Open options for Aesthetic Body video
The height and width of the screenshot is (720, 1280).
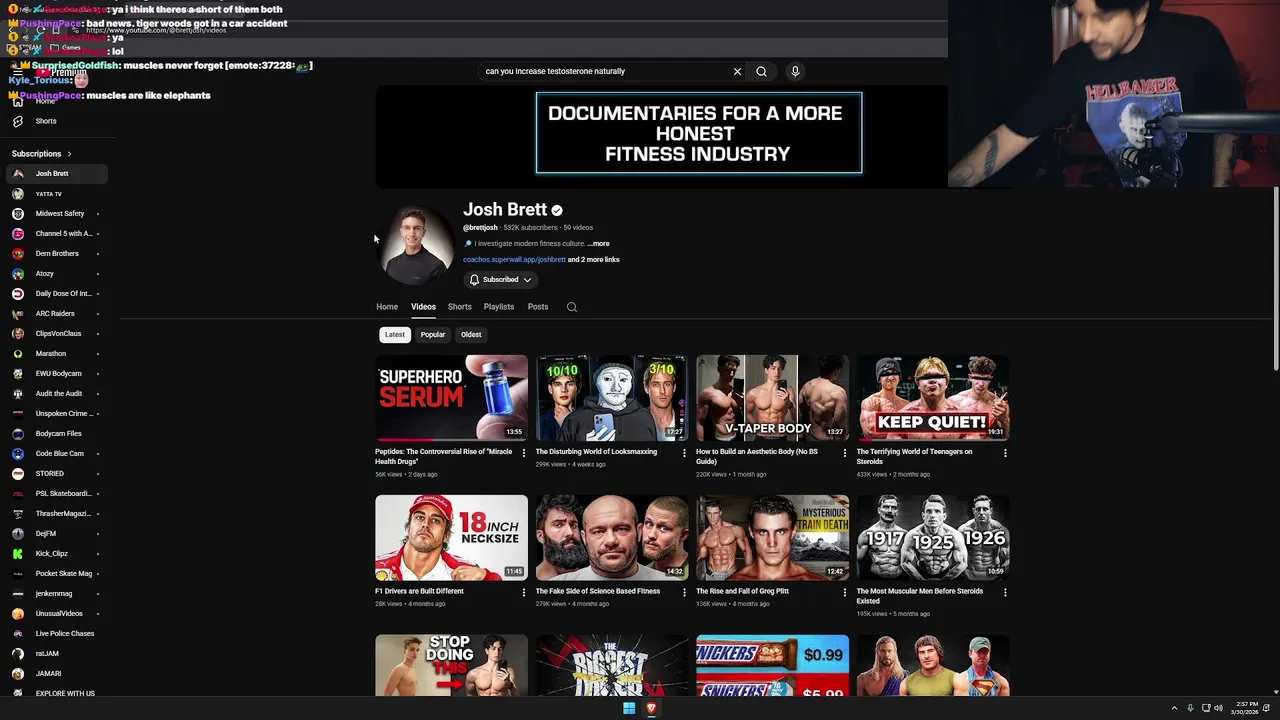[845, 453]
